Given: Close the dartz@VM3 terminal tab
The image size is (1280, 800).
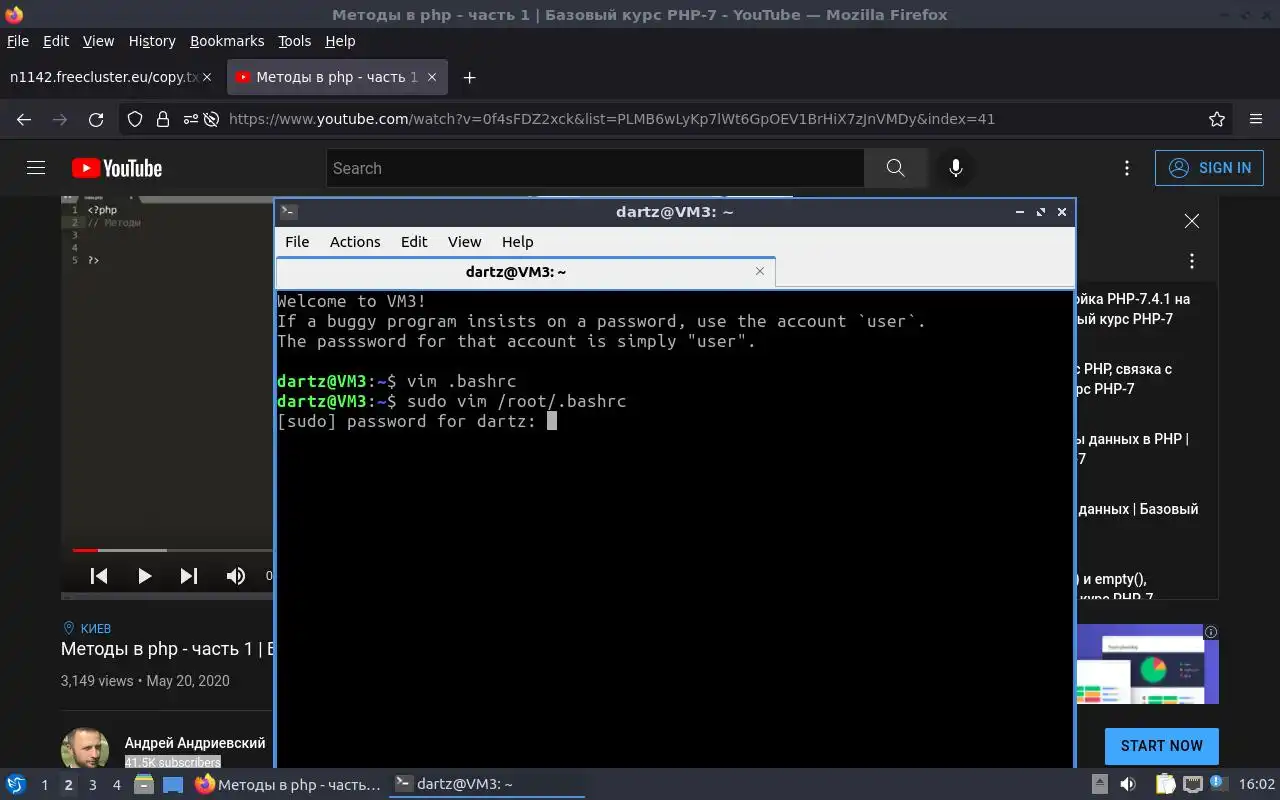Looking at the screenshot, I should tap(760, 271).
